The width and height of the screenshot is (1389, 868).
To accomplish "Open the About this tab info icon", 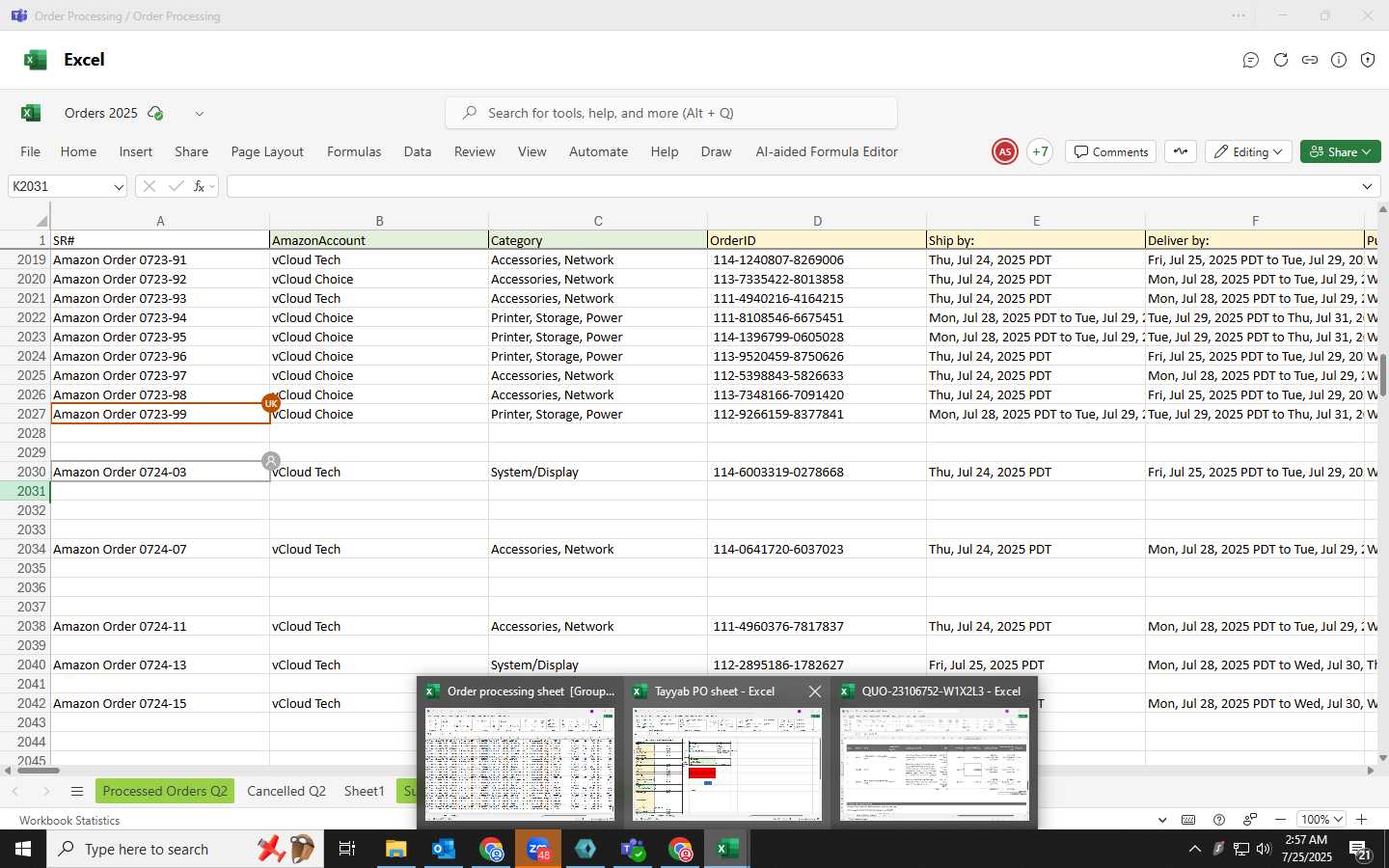I will coord(1339,60).
